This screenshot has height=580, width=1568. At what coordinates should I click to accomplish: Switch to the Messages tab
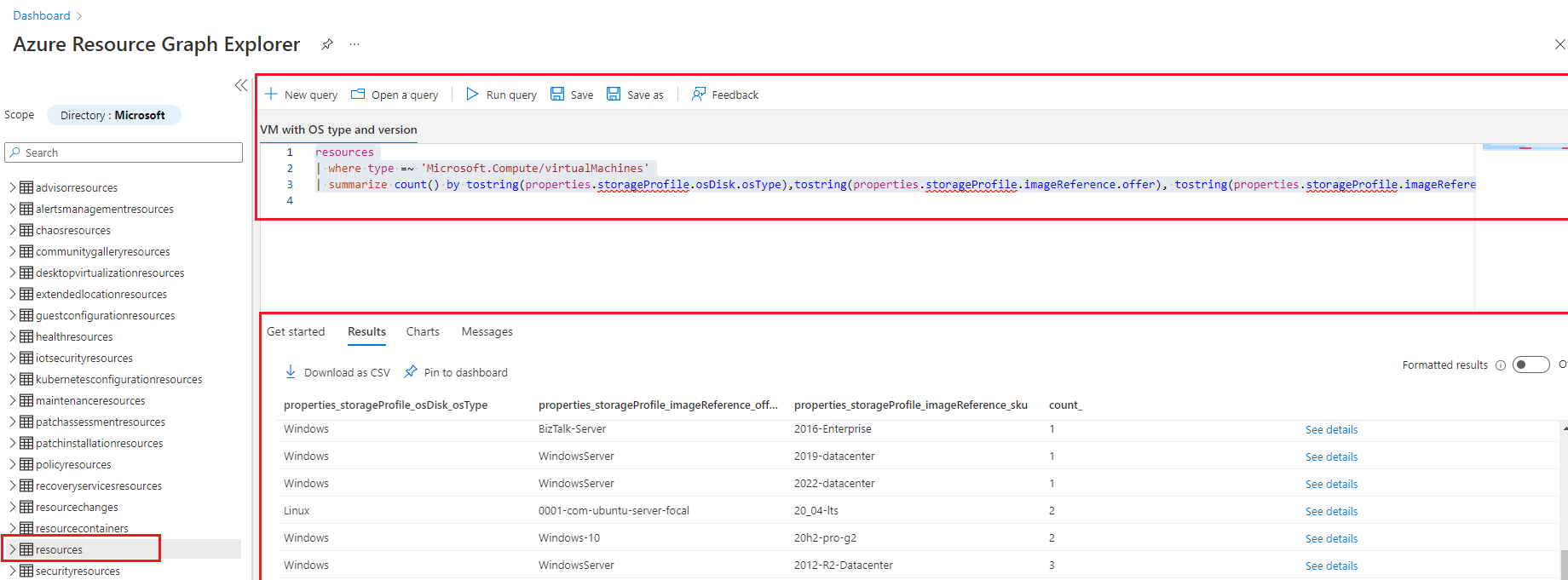487,331
